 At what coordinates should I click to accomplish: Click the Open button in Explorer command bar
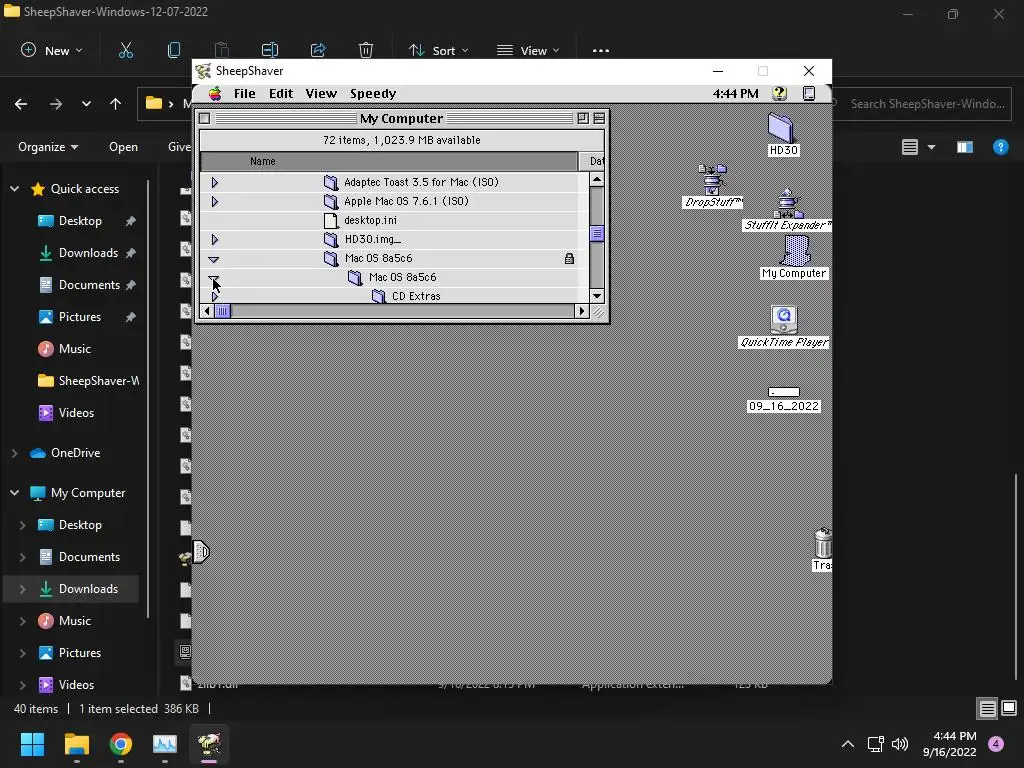123,147
